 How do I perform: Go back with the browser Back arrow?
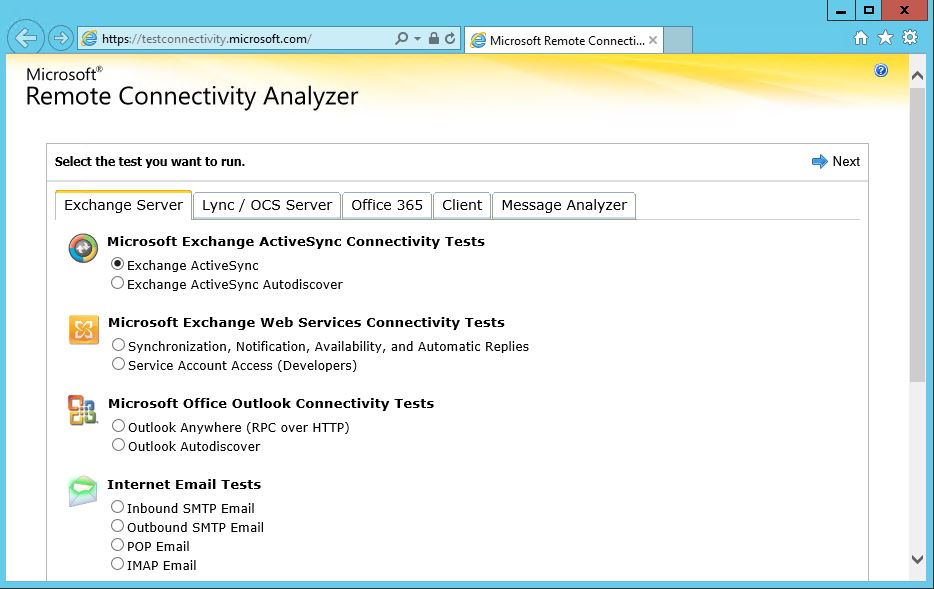point(26,38)
